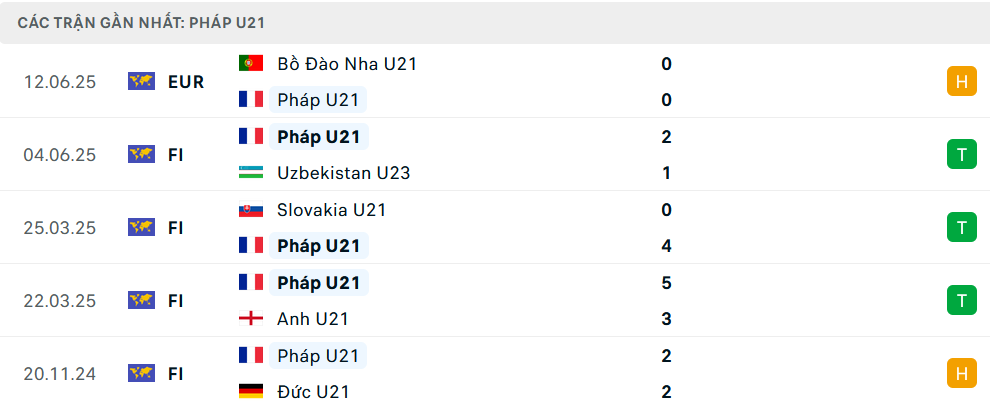The height and width of the screenshot is (407, 990).
Task: Click the England flag next to Anh U21
Action: pos(251,318)
